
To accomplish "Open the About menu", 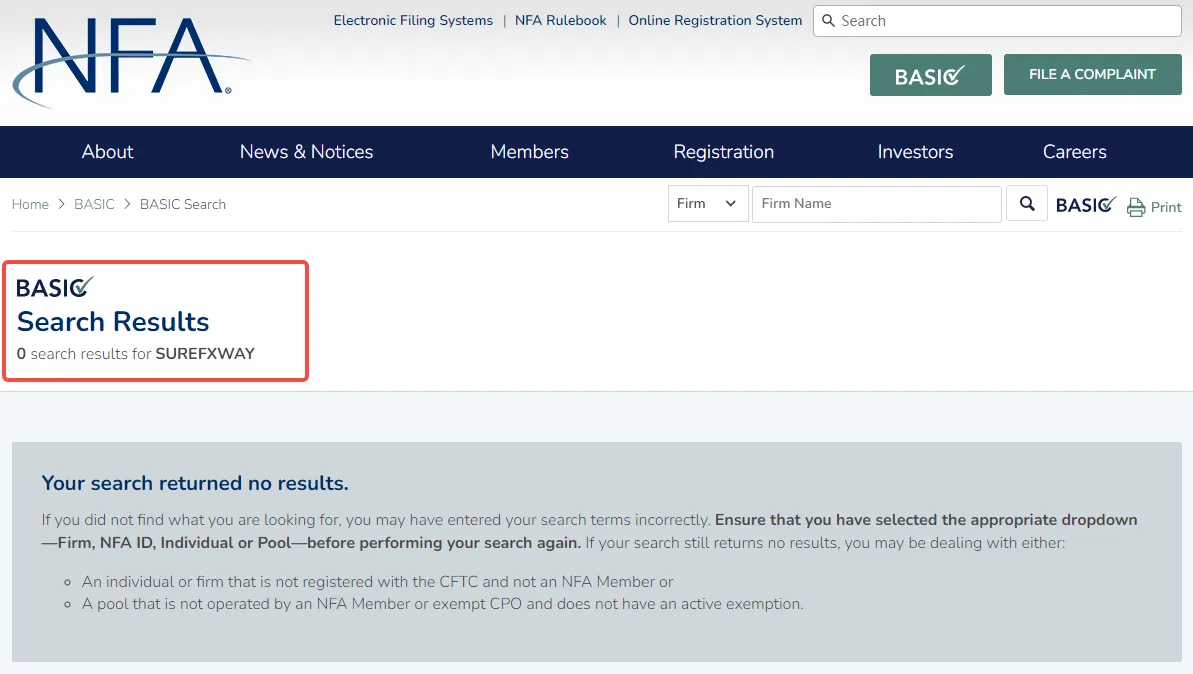I will tap(107, 152).
